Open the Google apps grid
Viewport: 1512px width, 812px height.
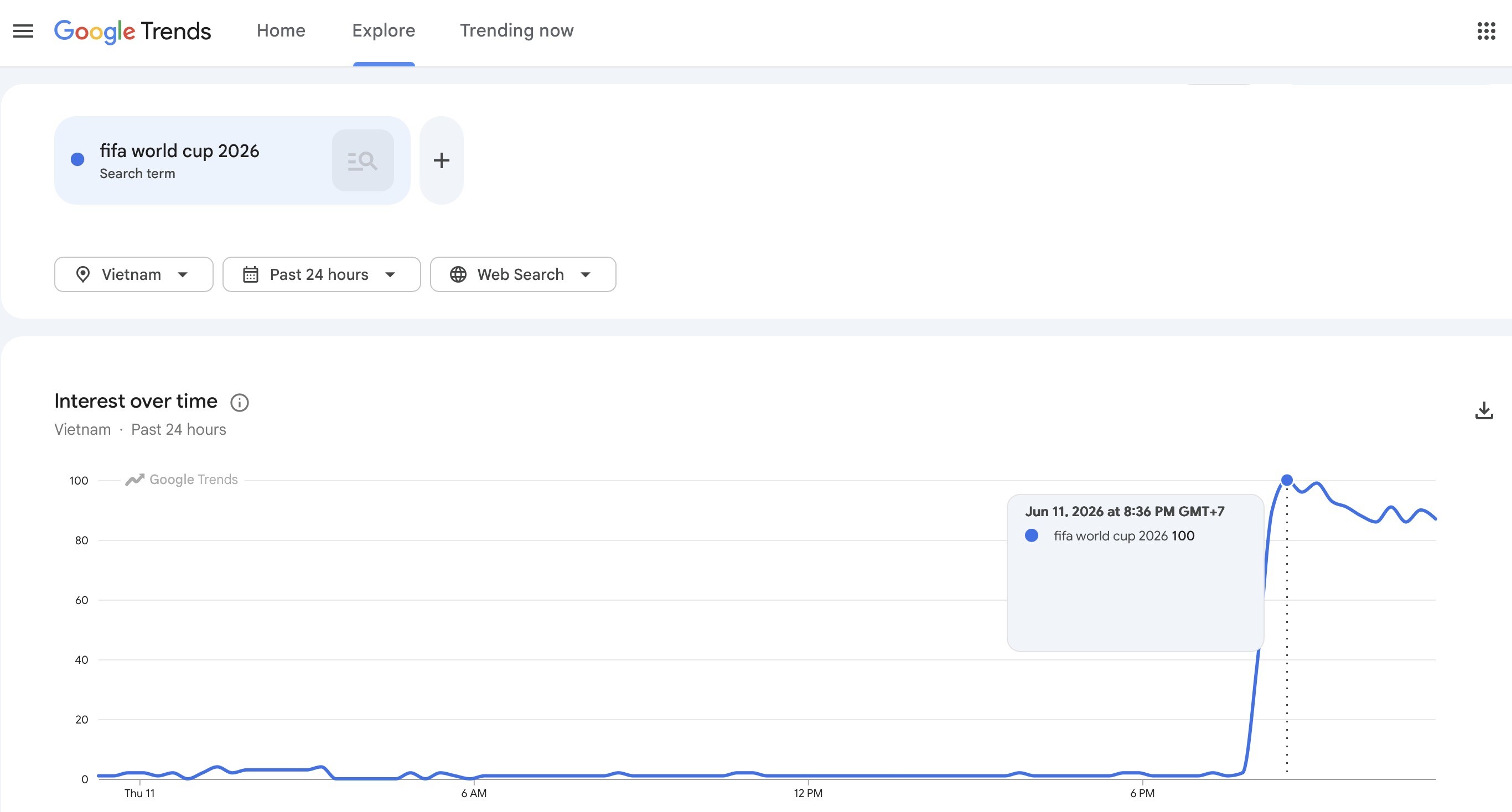(x=1486, y=31)
